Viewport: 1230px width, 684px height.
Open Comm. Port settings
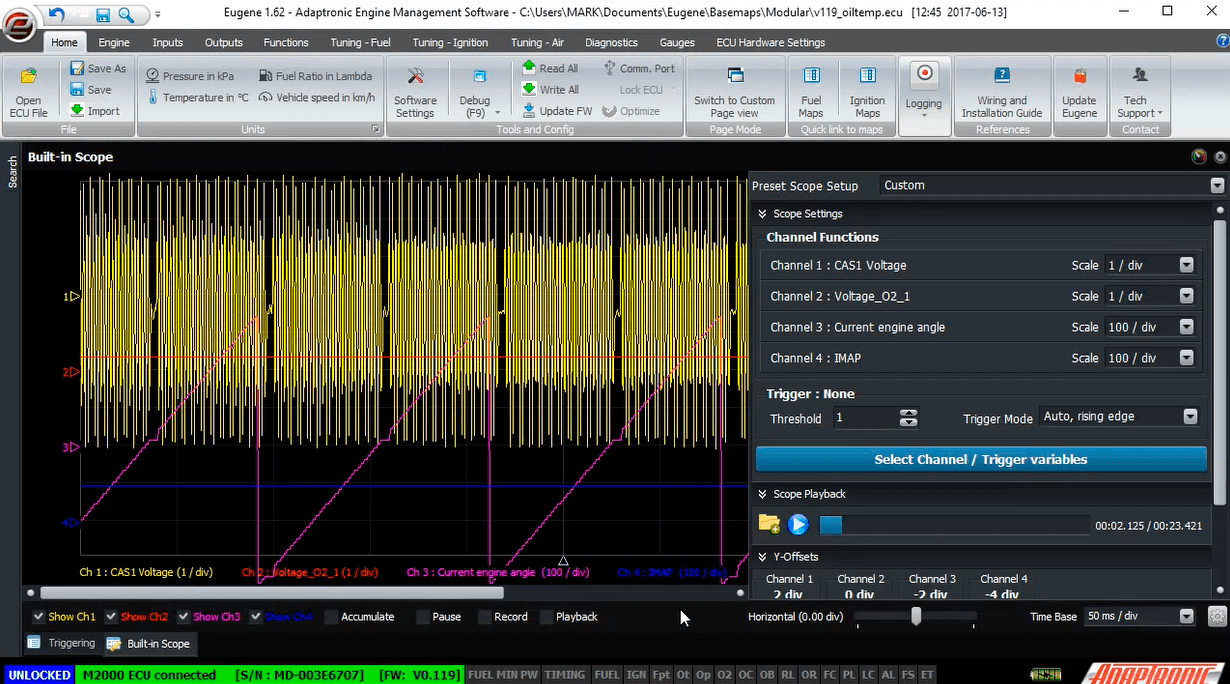pyautogui.click(x=638, y=68)
